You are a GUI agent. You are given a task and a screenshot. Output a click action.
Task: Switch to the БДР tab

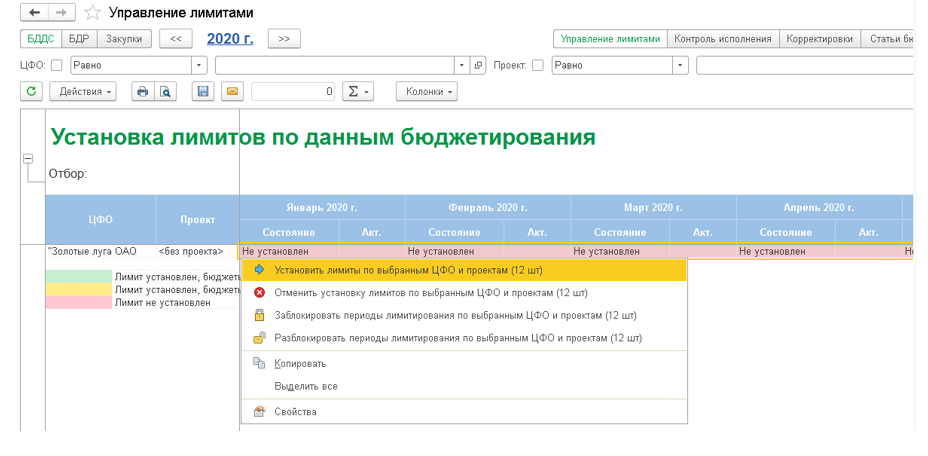click(x=79, y=39)
